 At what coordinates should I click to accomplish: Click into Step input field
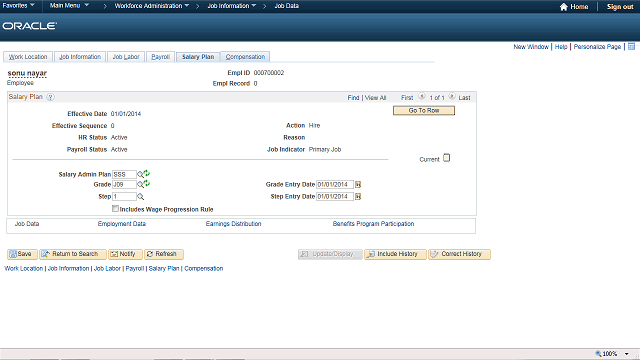coord(124,196)
